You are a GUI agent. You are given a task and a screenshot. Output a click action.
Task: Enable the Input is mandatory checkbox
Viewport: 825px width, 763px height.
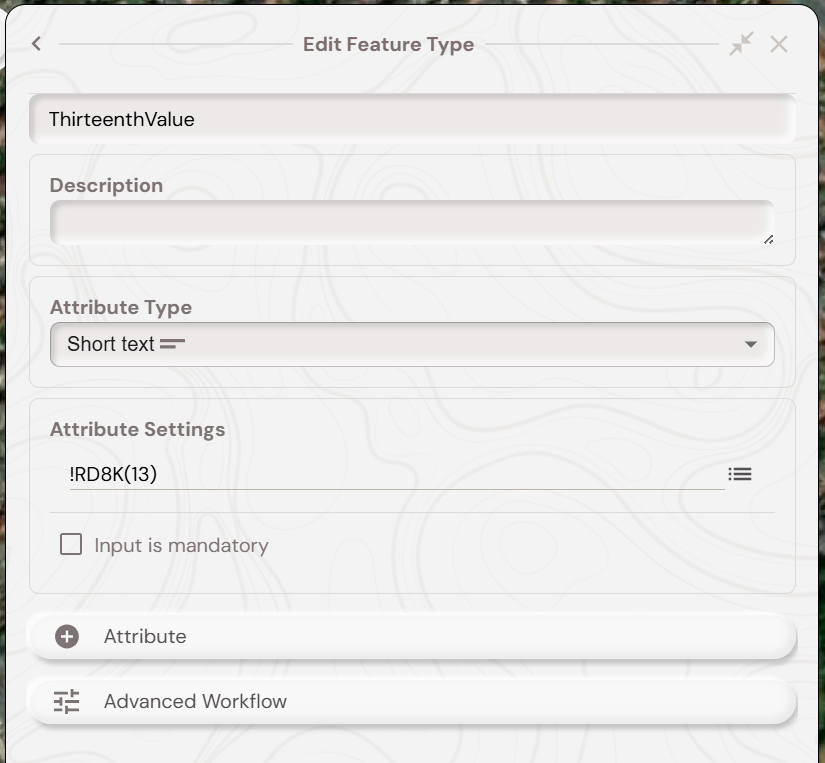tap(71, 545)
